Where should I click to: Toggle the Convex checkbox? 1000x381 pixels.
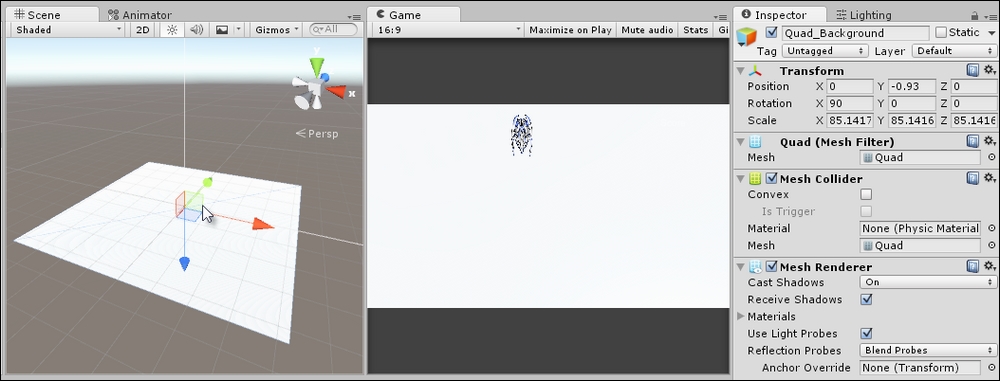click(866, 195)
